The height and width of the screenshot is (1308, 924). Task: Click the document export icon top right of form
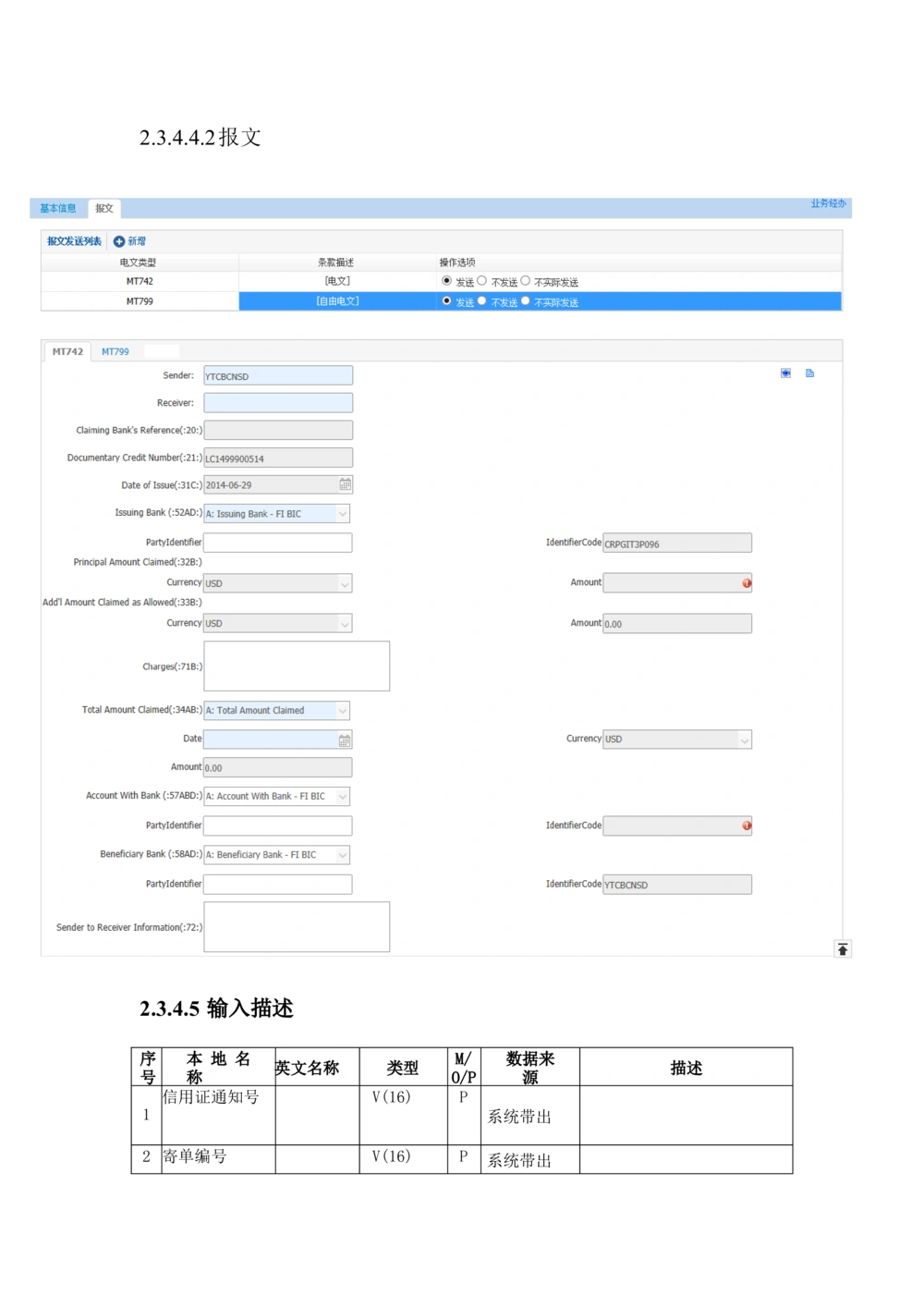tap(809, 373)
